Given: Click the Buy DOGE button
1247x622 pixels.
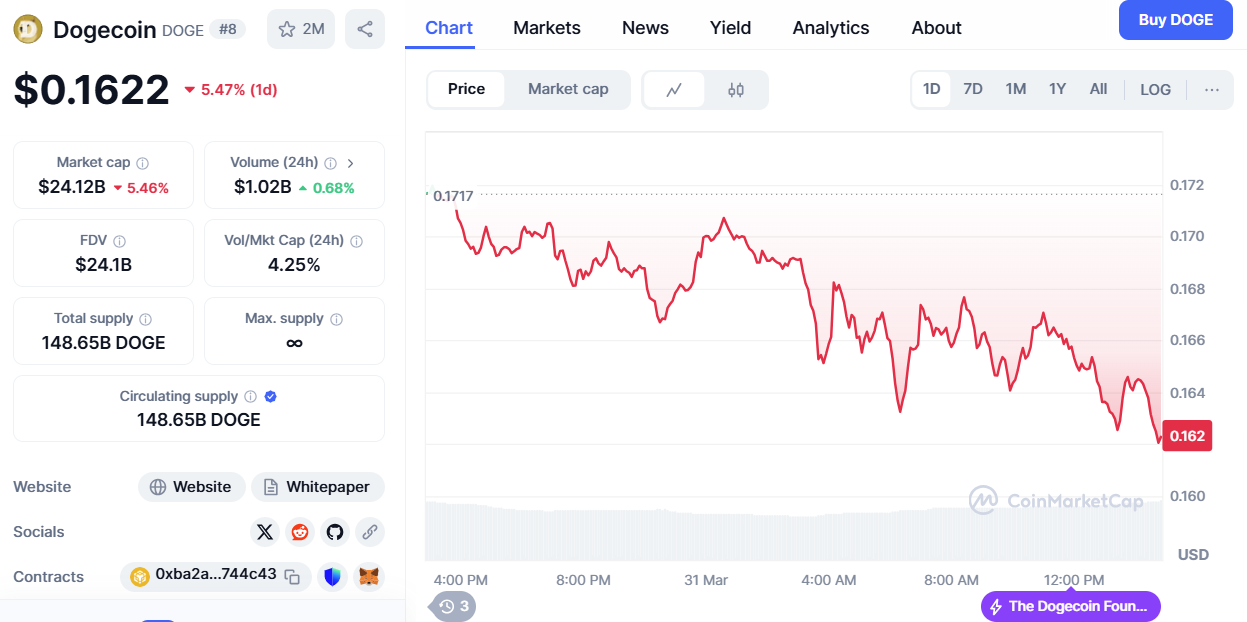Looking at the screenshot, I should (x=1176, y=20).
